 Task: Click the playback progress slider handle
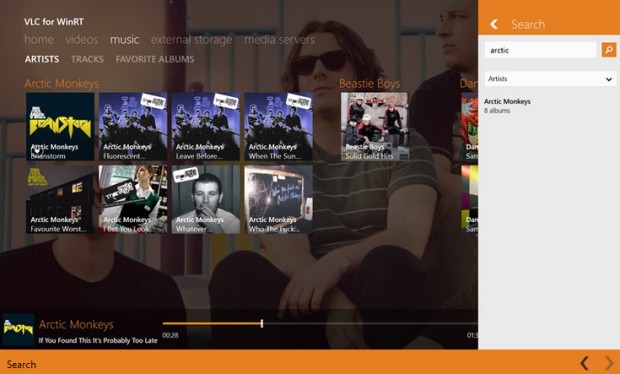[262, 323]
